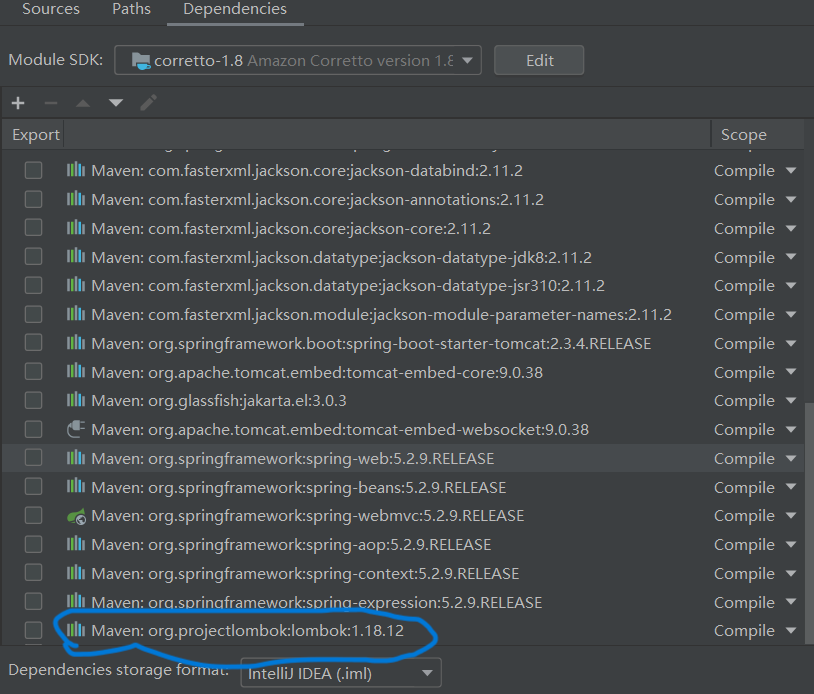Check Export box for spring-context

(34, 573)
